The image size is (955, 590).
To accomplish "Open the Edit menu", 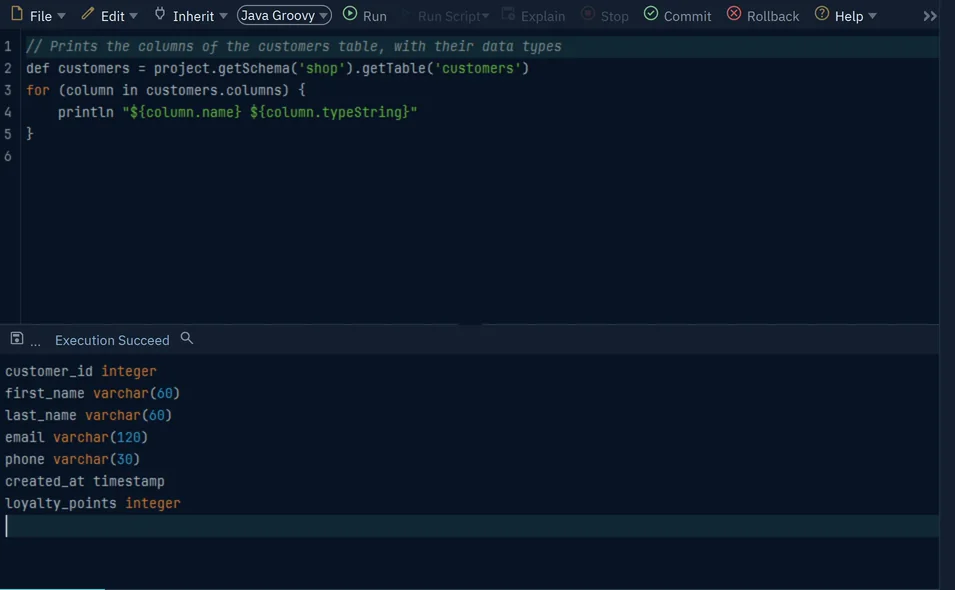I will [110, 16].
